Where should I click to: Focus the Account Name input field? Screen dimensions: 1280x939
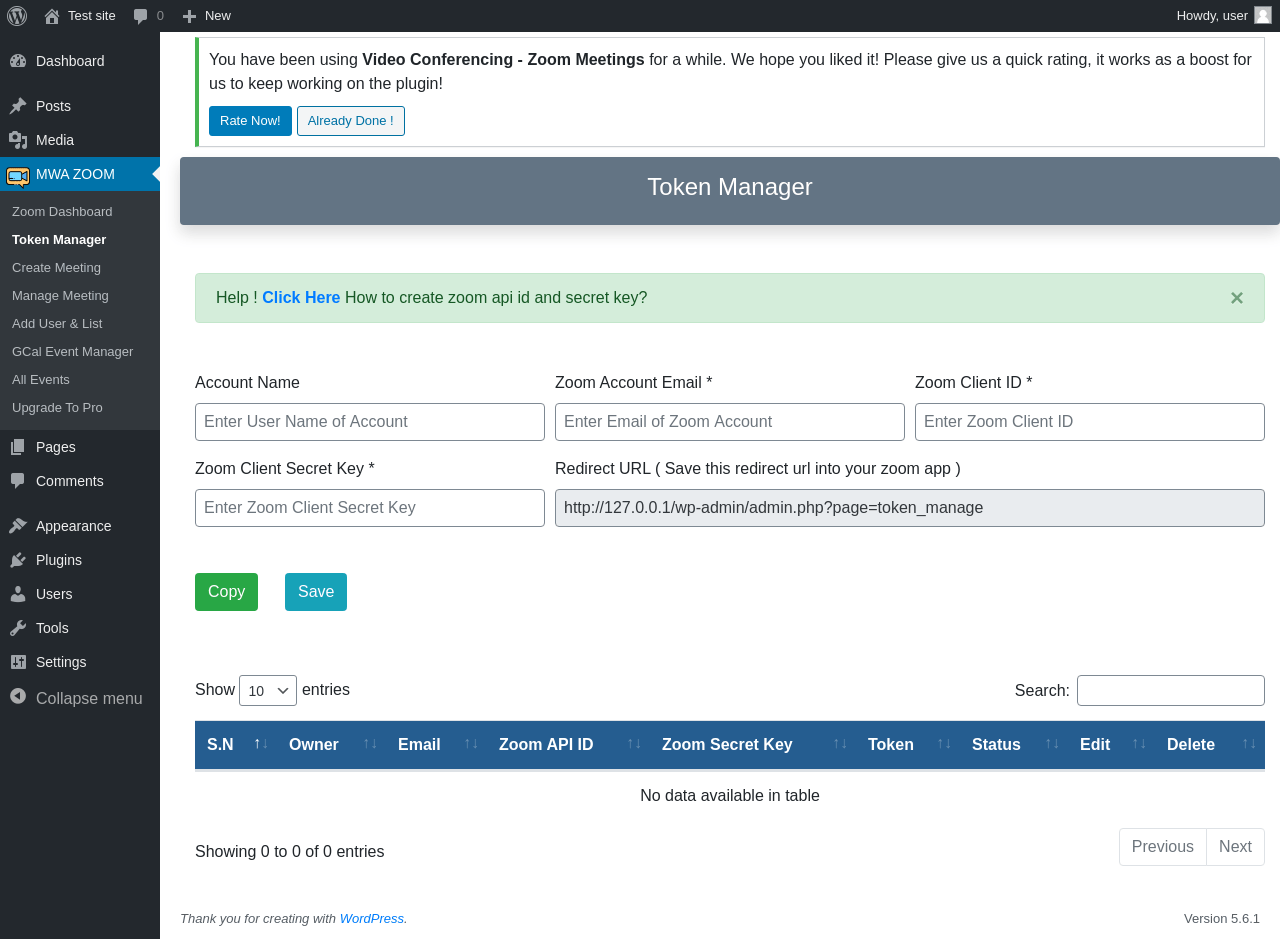370,422
